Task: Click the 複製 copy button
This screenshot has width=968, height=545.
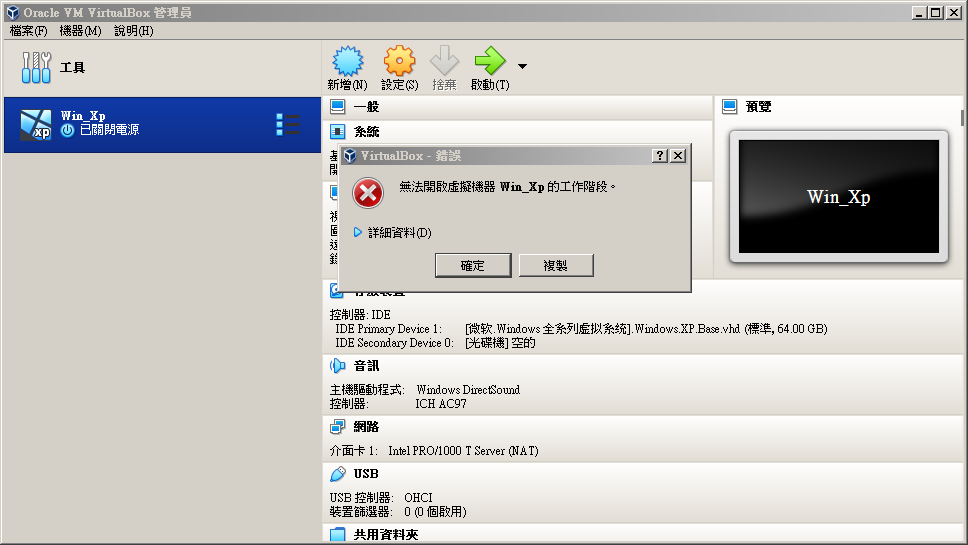Action: [x=556, y=265]
